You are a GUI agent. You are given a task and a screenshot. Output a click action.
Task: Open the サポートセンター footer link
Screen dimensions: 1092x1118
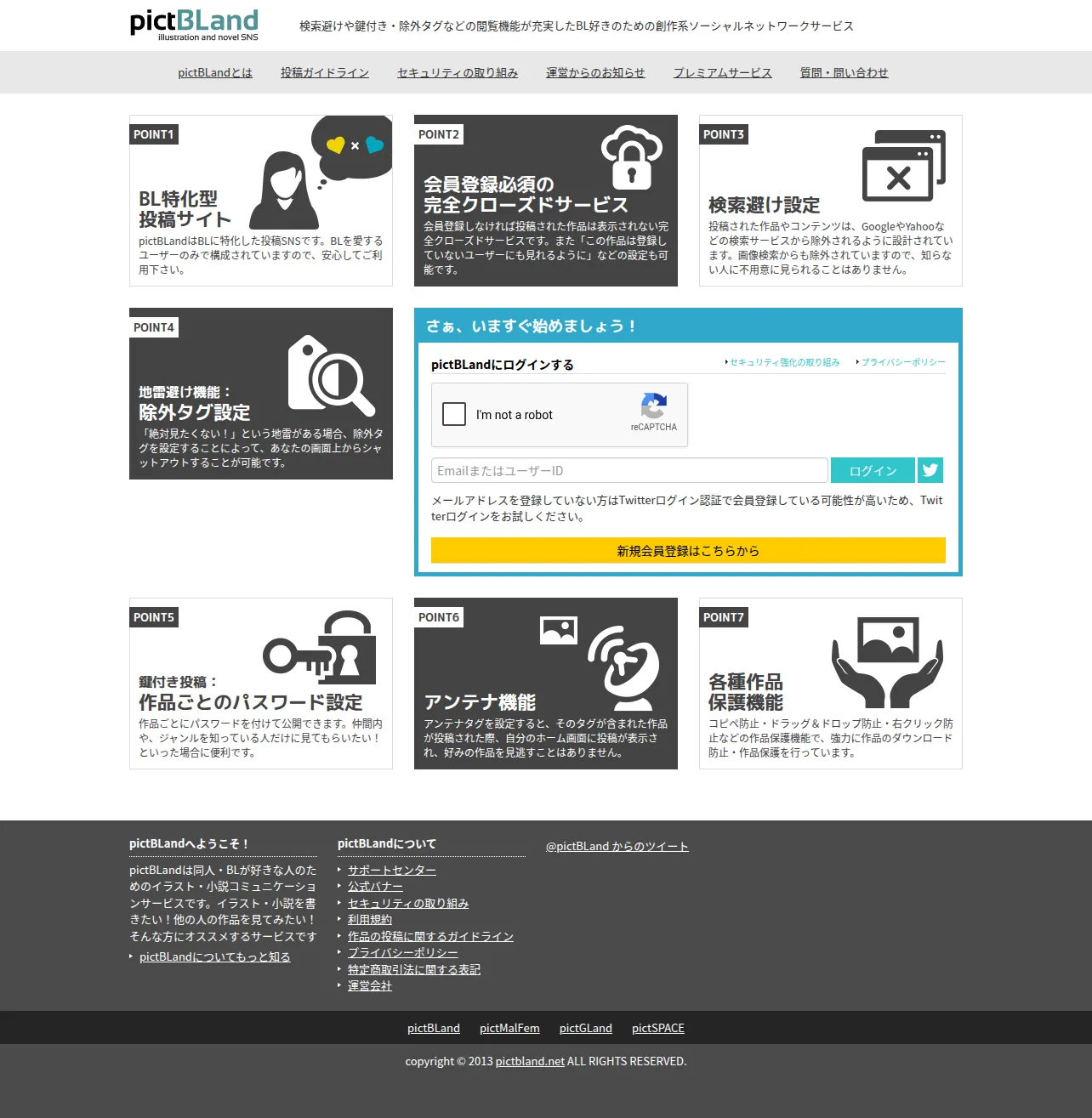392,870
